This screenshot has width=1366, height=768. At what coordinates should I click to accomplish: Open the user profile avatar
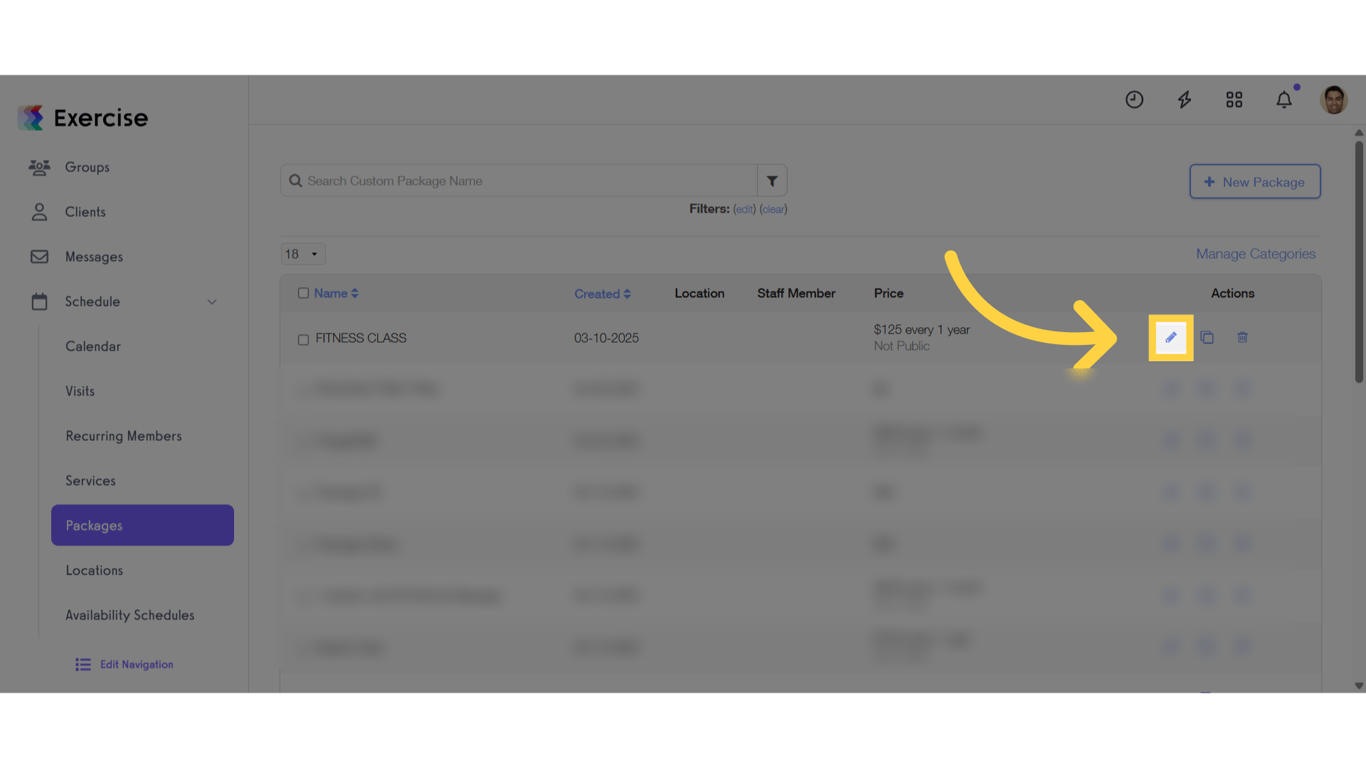(1334, 100)
